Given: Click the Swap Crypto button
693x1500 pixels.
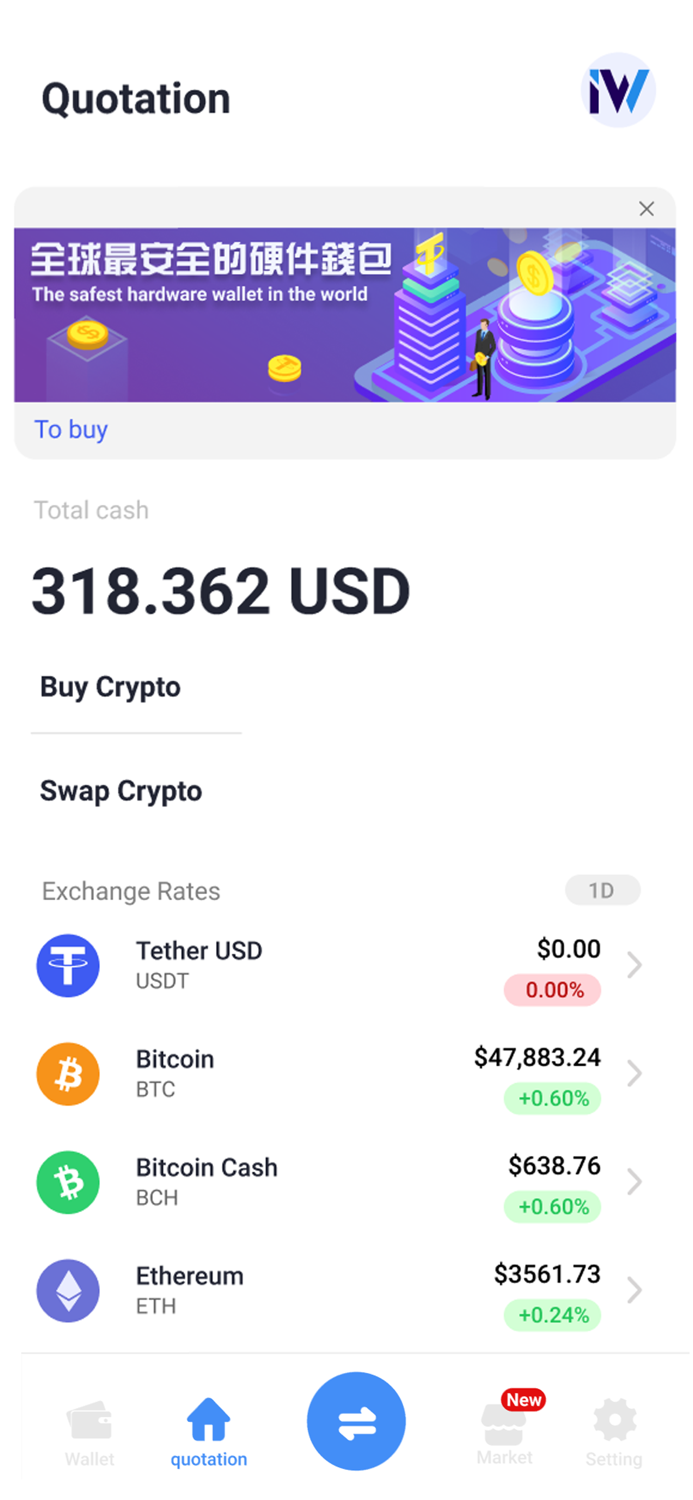Looking at the screenshot, I should pos(119,790).
